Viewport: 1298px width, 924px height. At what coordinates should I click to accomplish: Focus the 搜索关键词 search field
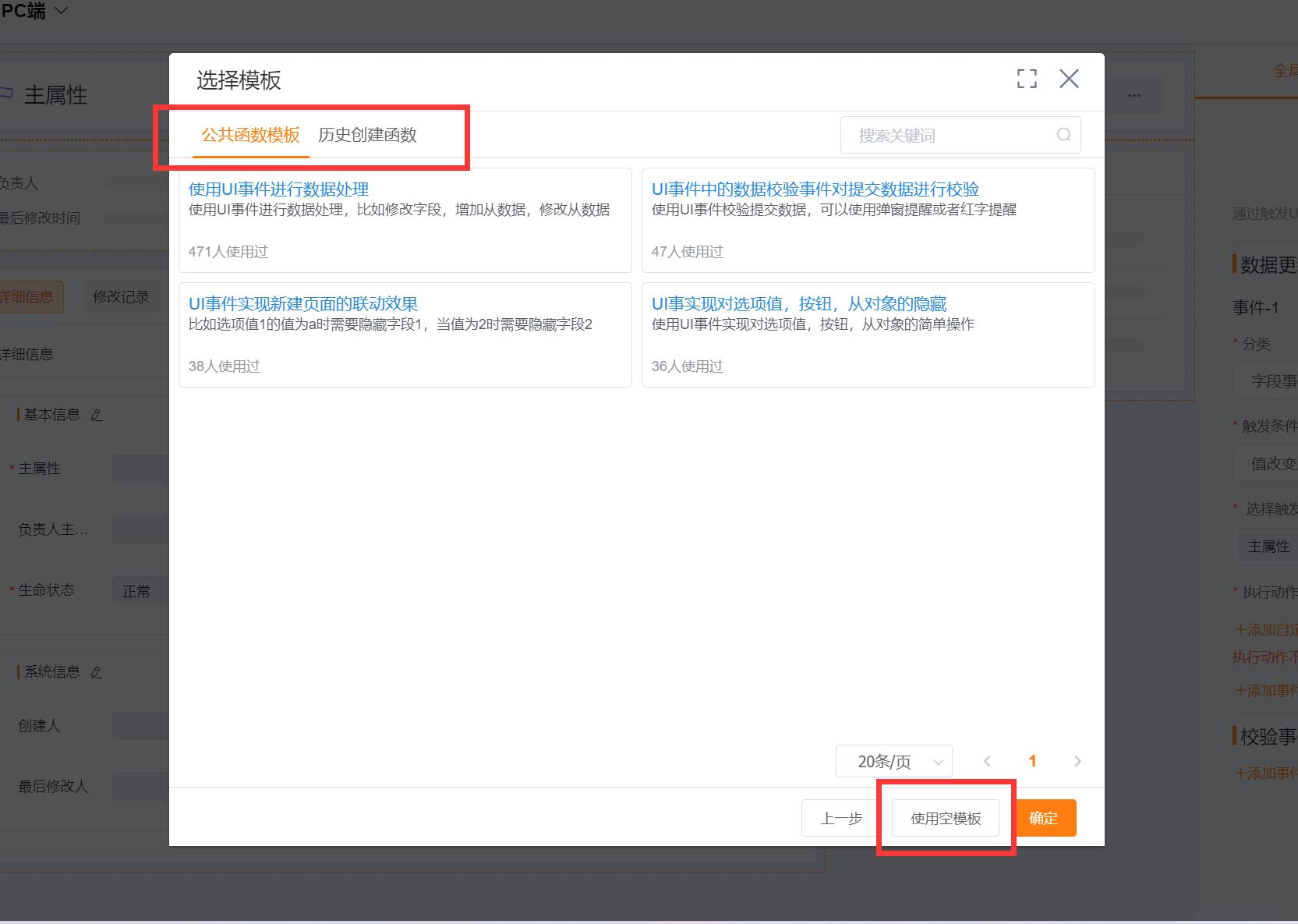point(960,135)
